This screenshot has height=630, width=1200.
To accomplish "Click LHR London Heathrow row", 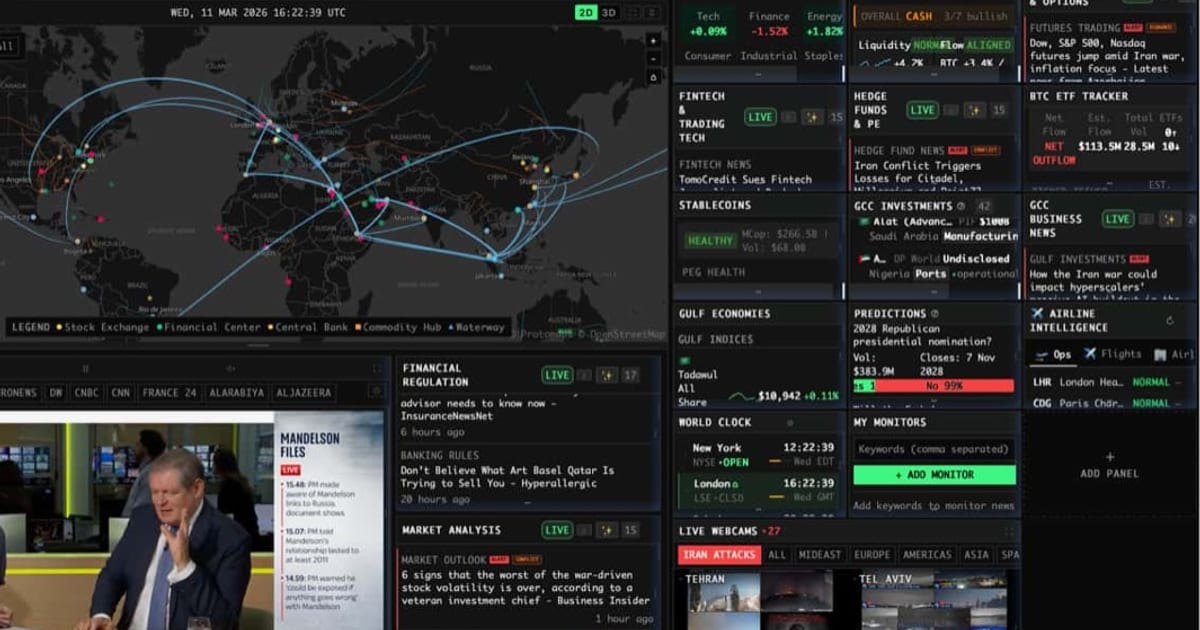I will pyautogui.click(x=1109, y=382).
